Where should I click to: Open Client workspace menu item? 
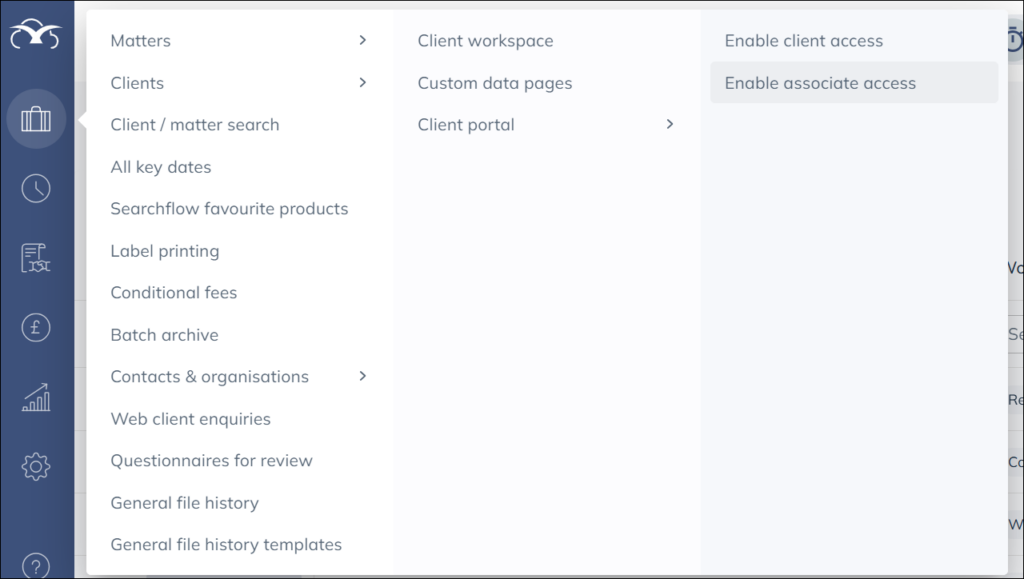485,41
